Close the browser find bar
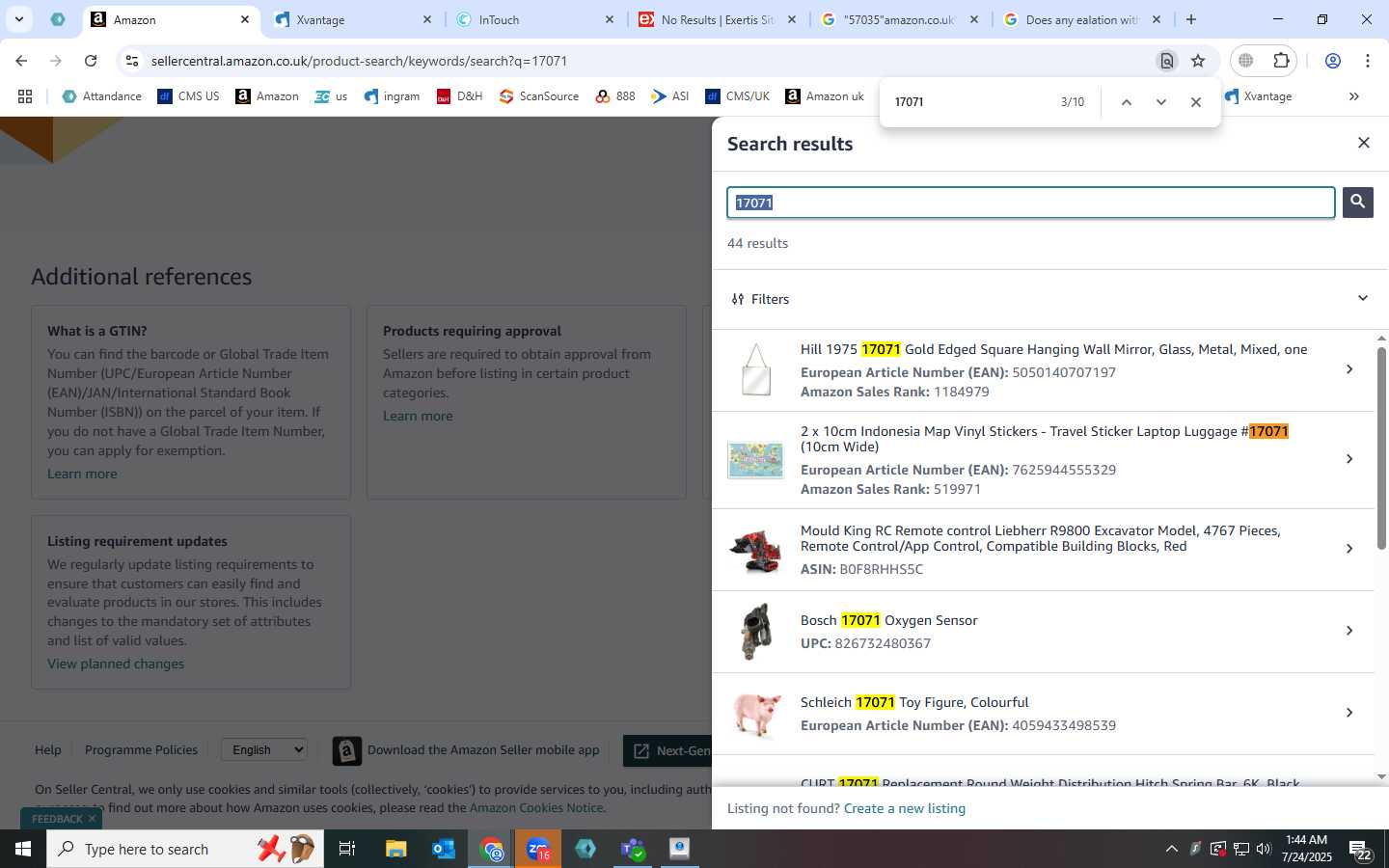The height and width of the screenshot is (868, 1389). 1195,102
